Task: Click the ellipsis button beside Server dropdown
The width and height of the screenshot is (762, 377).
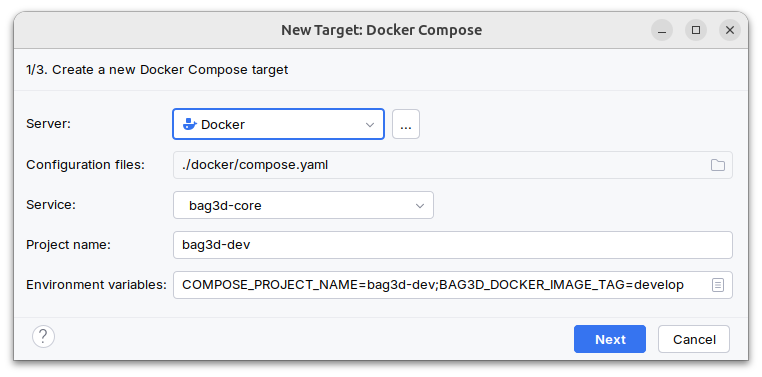Action: pos(406,124)
